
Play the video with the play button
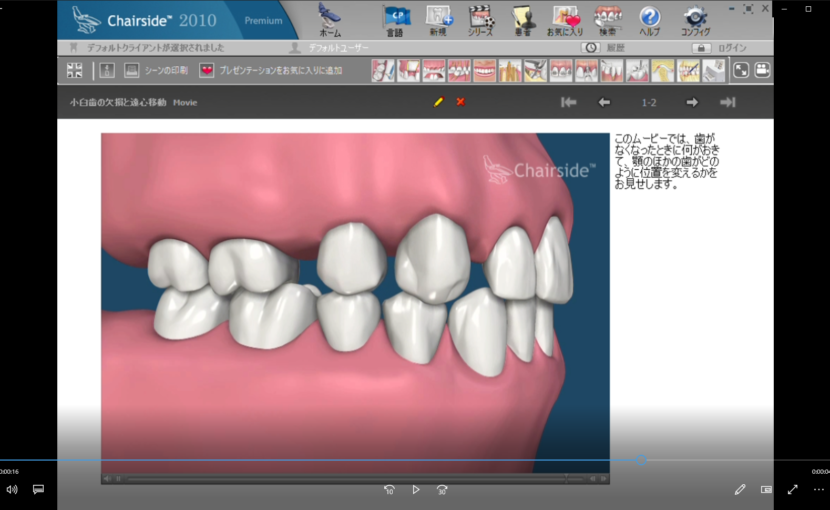pyautogui.click(x=416, y=489)
